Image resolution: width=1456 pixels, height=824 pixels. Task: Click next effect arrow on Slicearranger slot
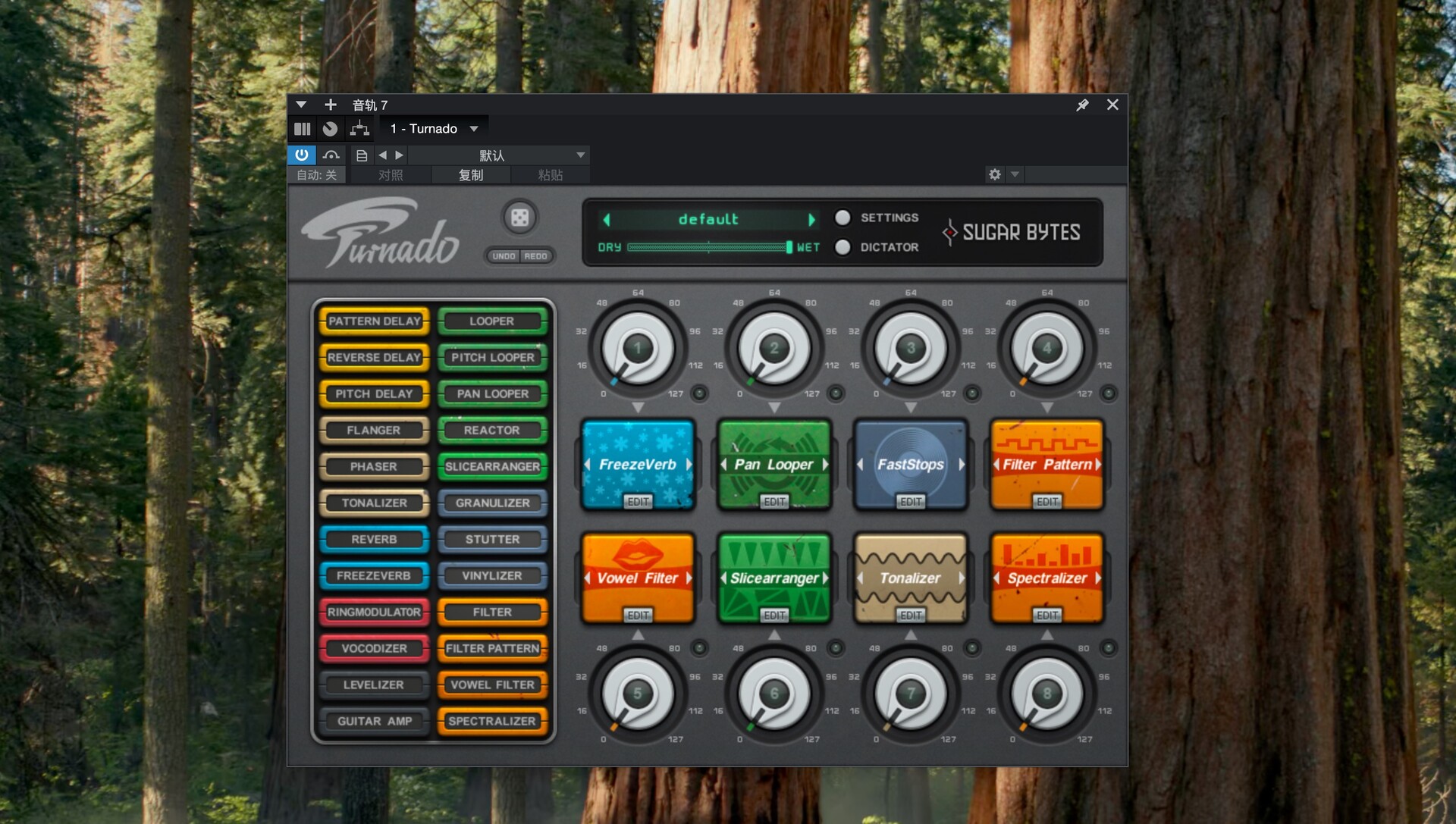click(x=825, y=578)
